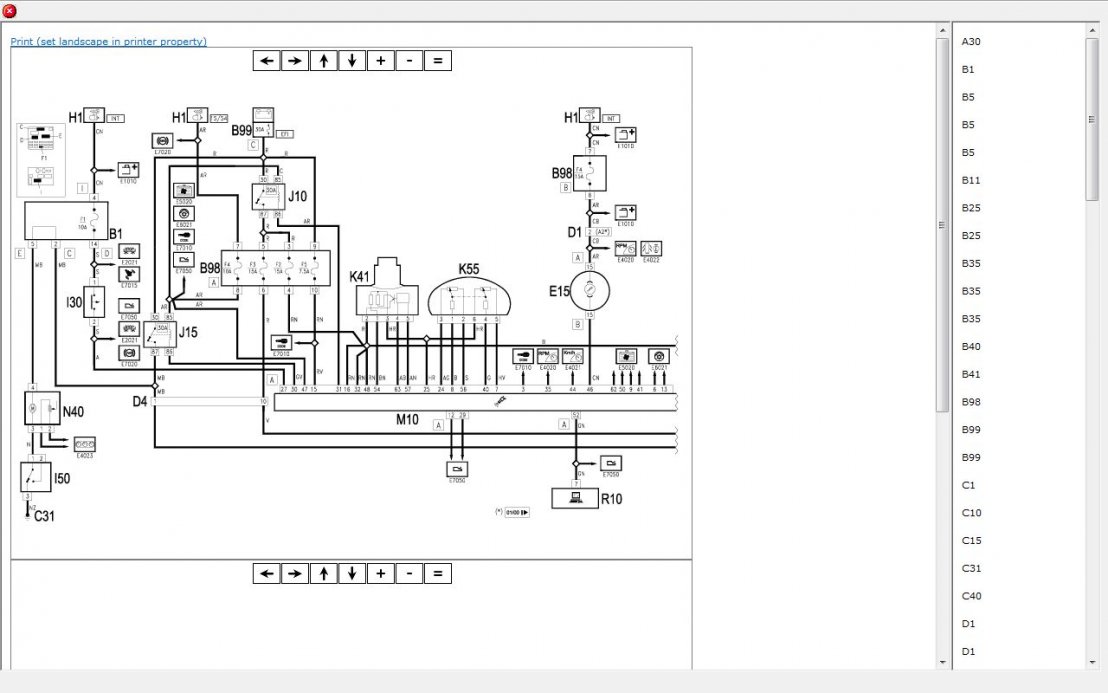Pan down using the arrow above the diagram
Image resolution: width=1108 pixels, height=693 pixels.
tap(352, 61)
